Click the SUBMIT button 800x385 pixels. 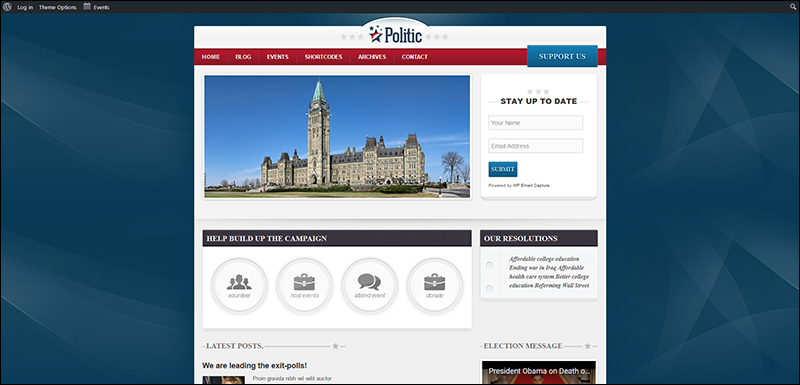[x=503, y=169]
